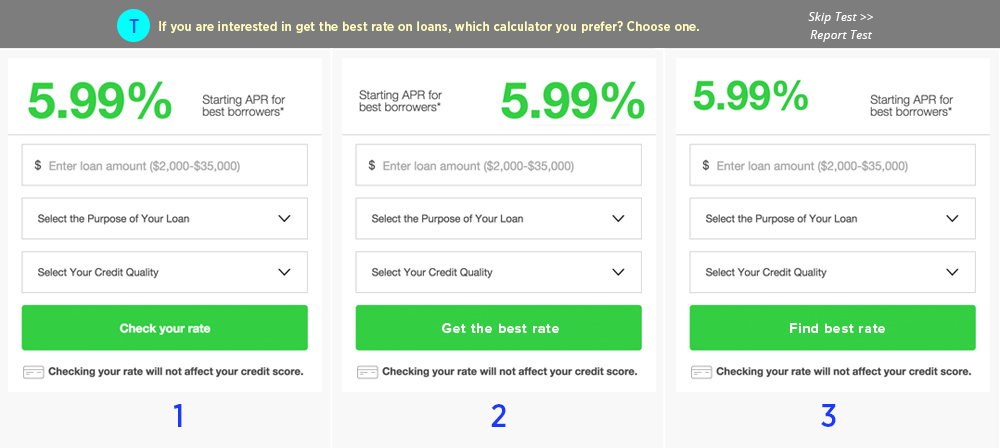Open credit quality dropdown in calculator 3
1000x448 pixels.
(833, 272)
